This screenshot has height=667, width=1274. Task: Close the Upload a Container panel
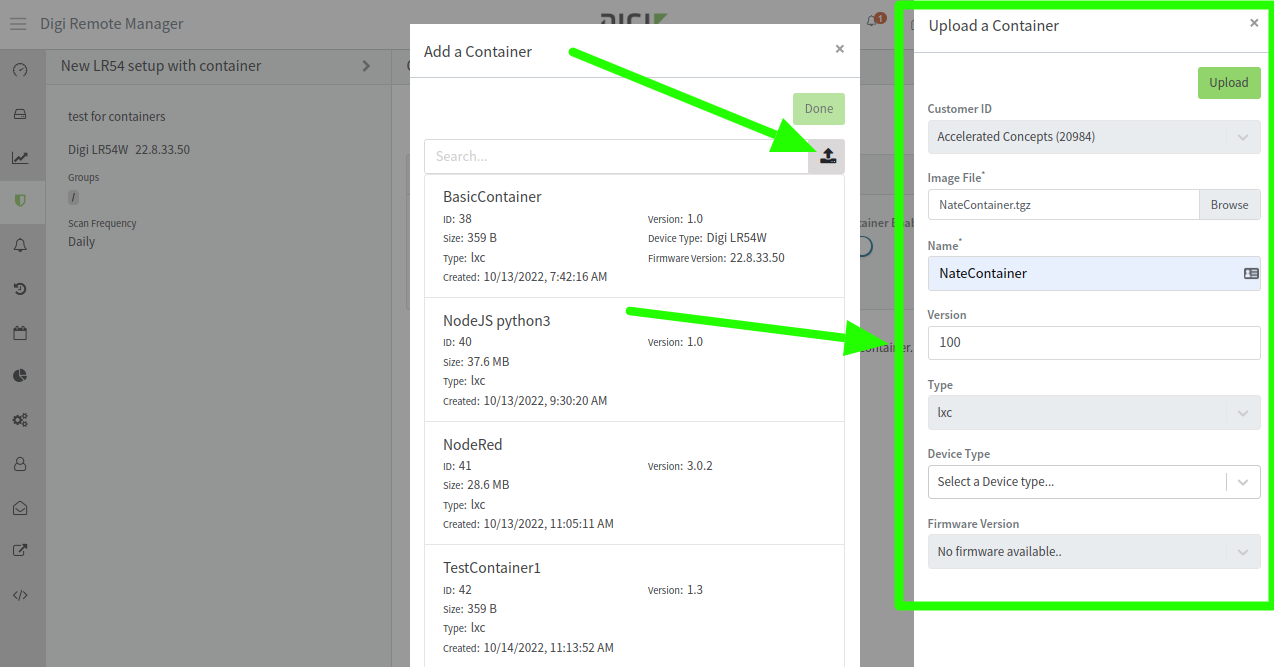(x=1254, y=23)
